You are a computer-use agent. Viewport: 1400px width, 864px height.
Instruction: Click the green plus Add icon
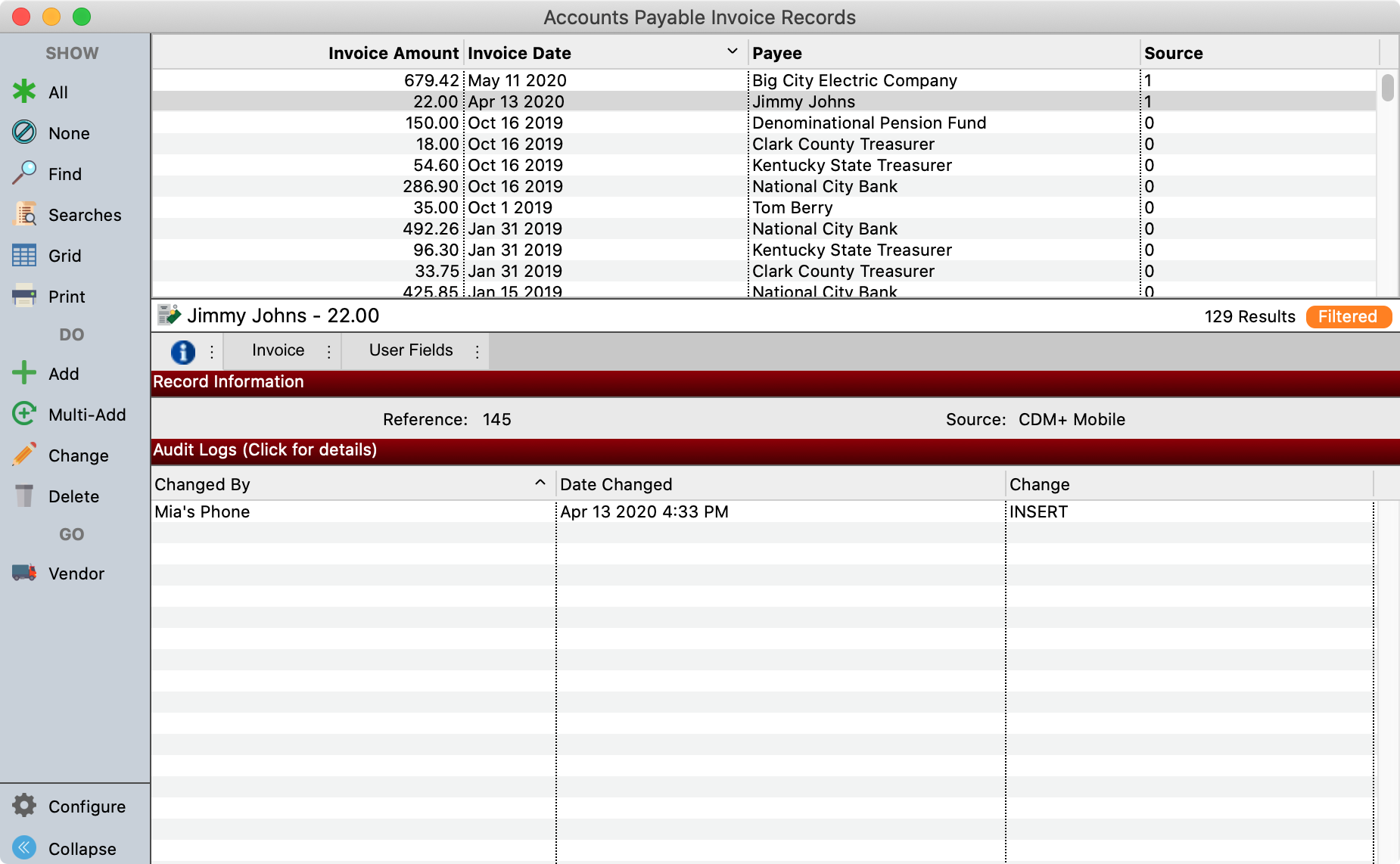click(24, 373)
